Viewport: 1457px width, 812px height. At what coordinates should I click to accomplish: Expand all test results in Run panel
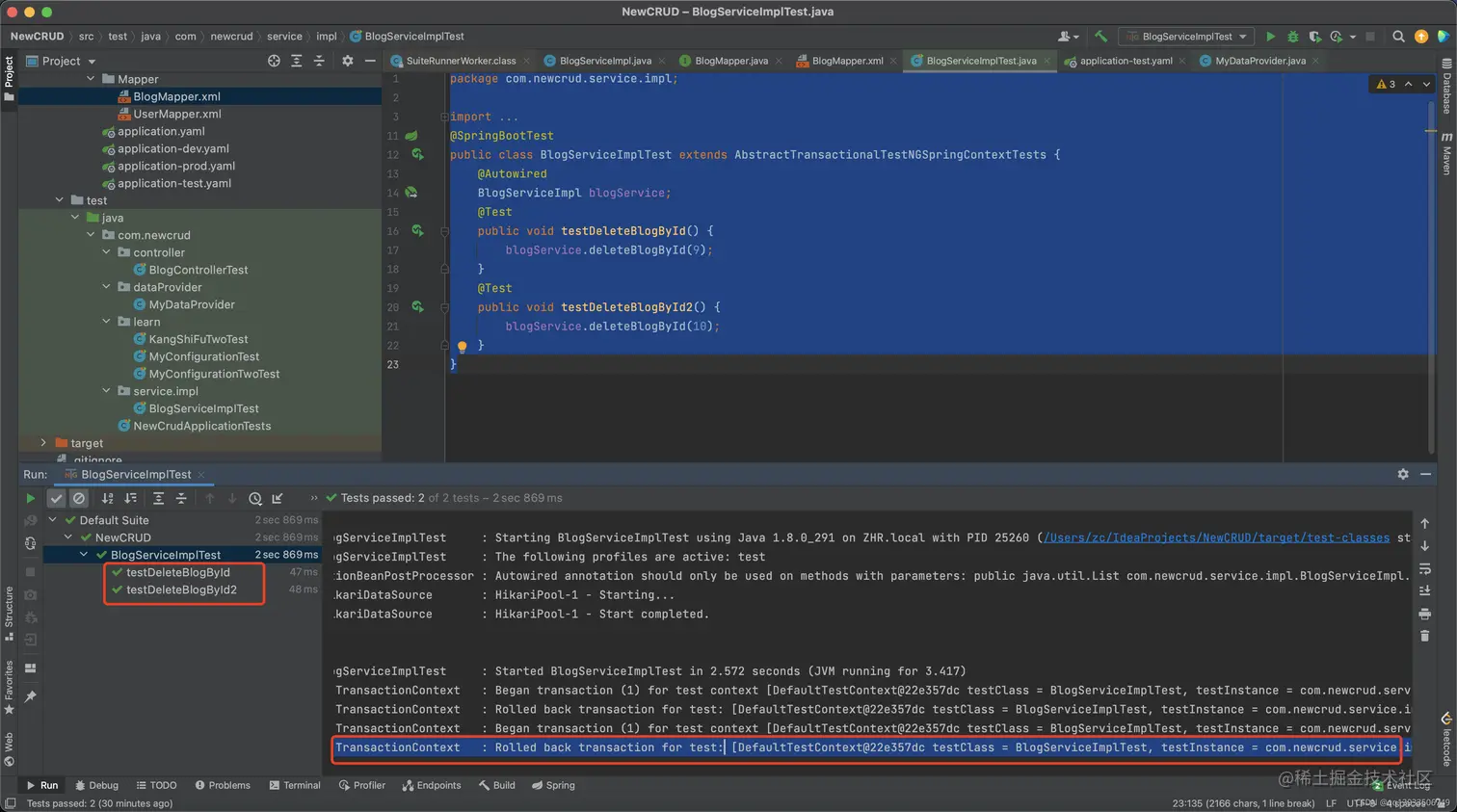158,498
